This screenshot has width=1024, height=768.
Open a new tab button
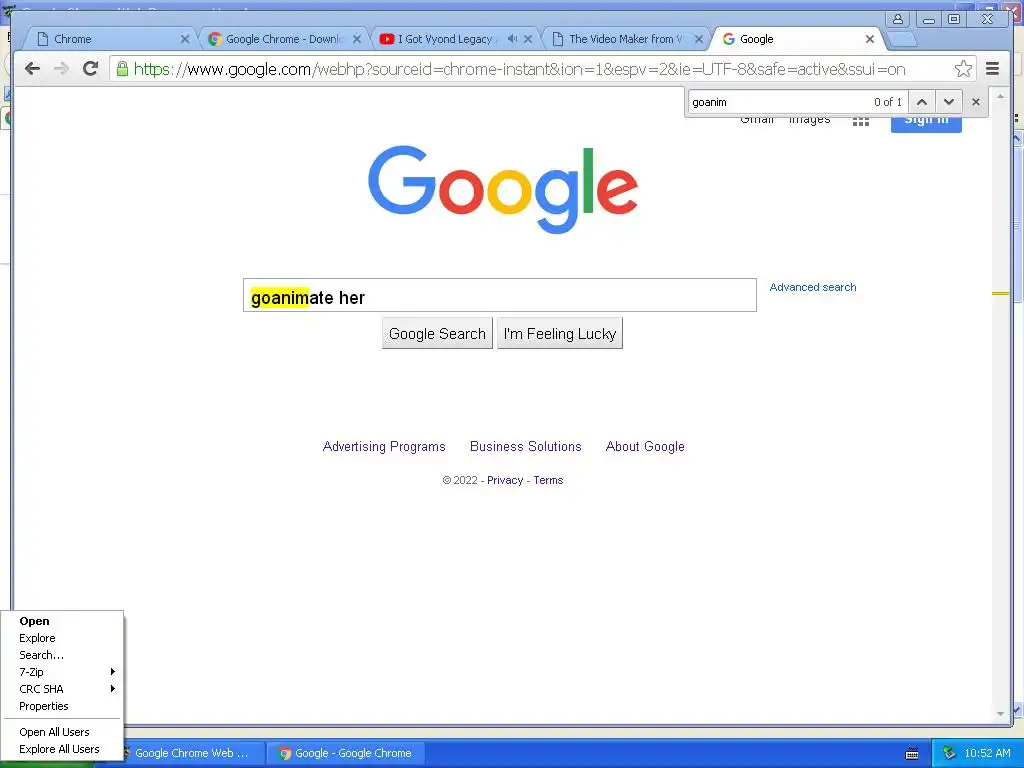click(903, 40)
